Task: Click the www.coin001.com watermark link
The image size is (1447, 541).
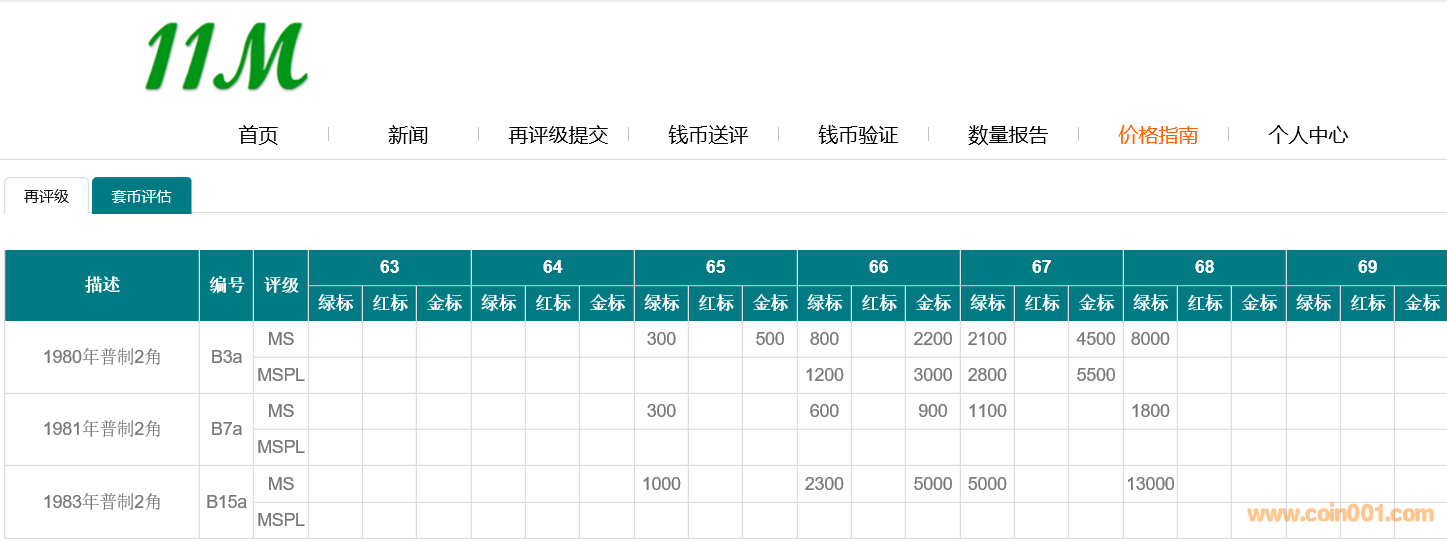Action: [1340, 514]
